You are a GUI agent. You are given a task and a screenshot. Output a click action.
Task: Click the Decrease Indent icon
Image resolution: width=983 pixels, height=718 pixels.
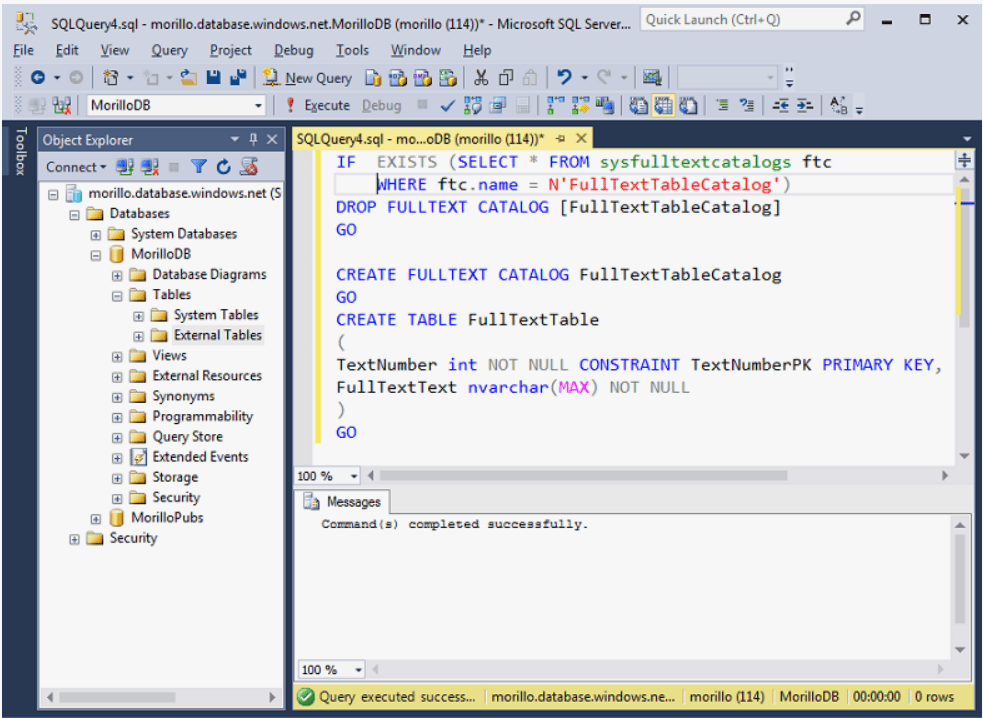tap(781, 105)
